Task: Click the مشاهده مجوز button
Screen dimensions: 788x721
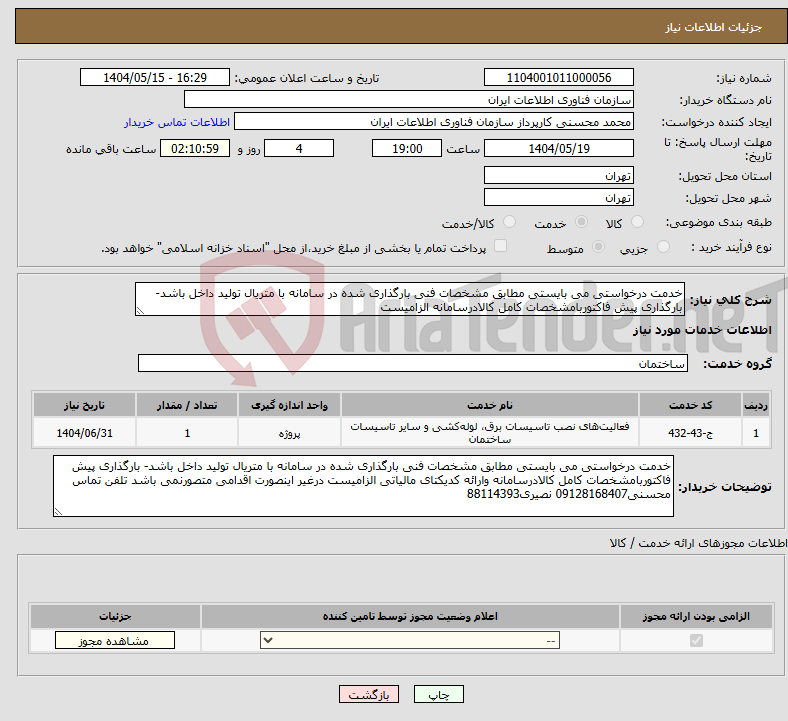Action: coord(115,640)
